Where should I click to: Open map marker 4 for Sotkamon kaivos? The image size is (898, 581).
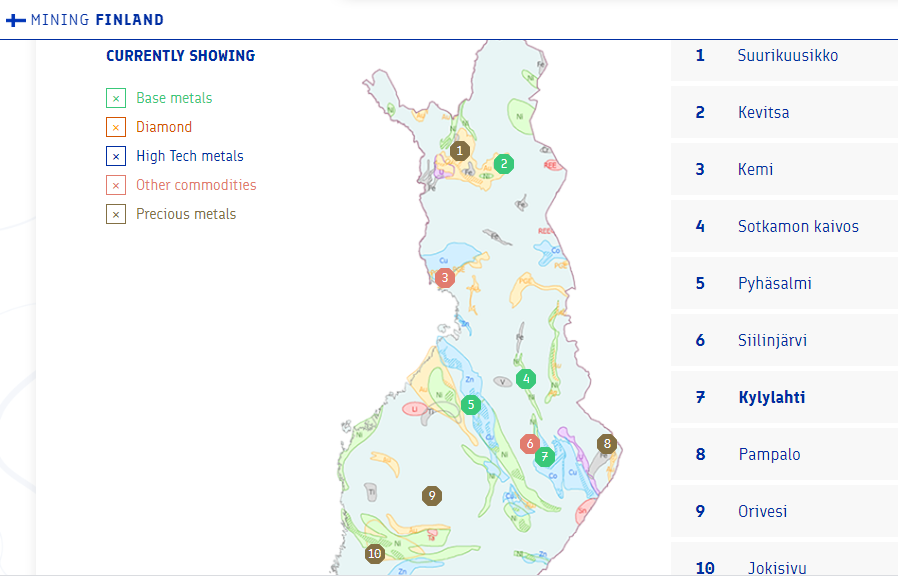pos(526,379)
